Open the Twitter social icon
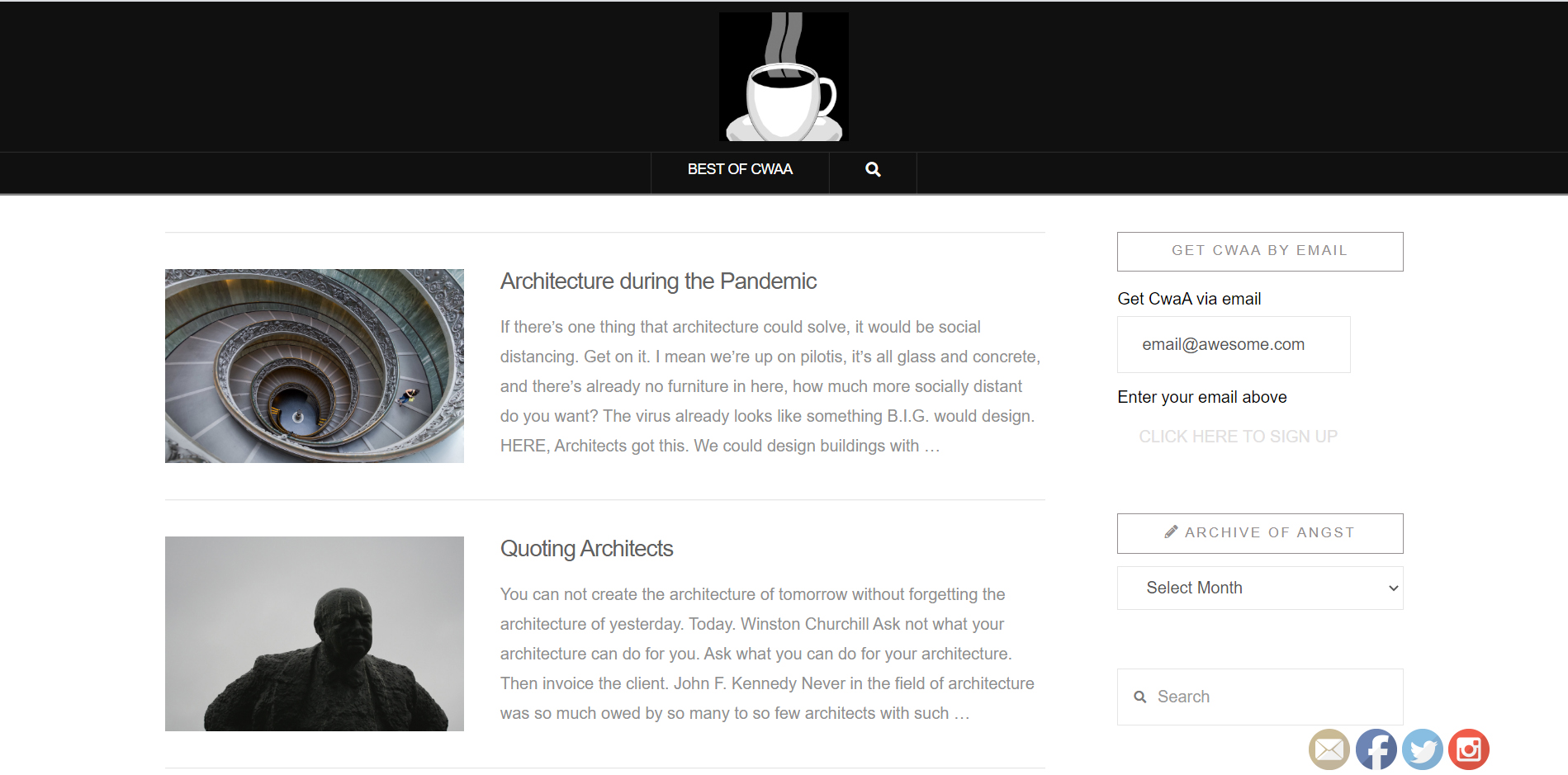Viewport: 1568px width, 775px height. (1422, 749)
